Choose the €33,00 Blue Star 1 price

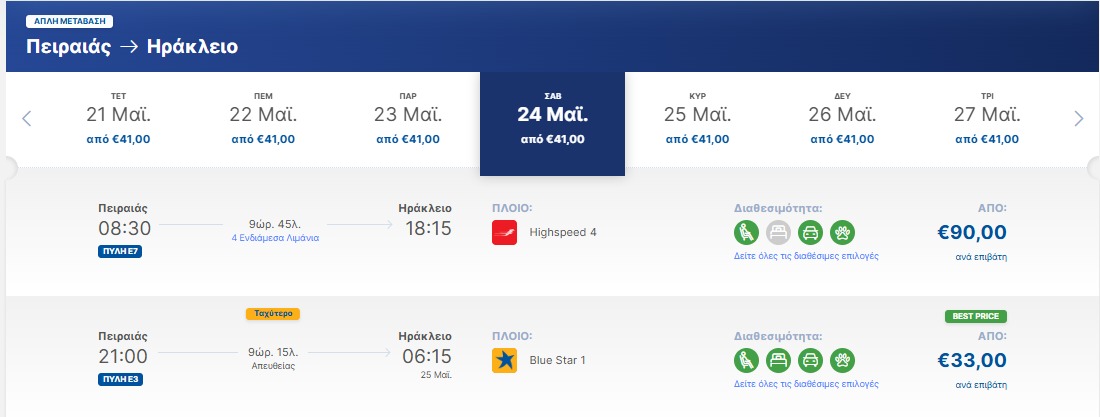click(972, 361)
